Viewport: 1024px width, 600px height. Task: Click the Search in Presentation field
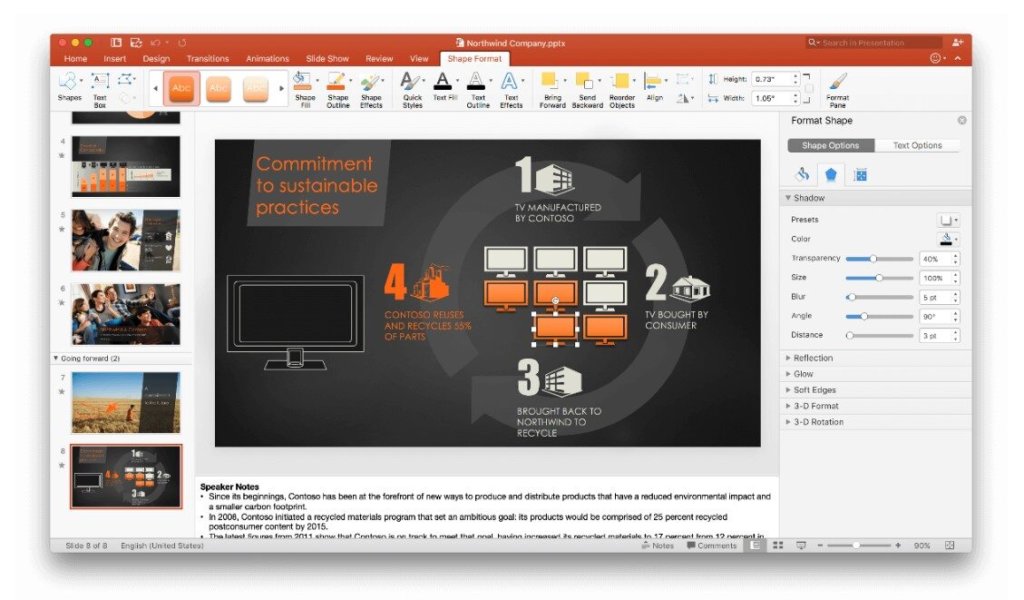click(874, 42)
